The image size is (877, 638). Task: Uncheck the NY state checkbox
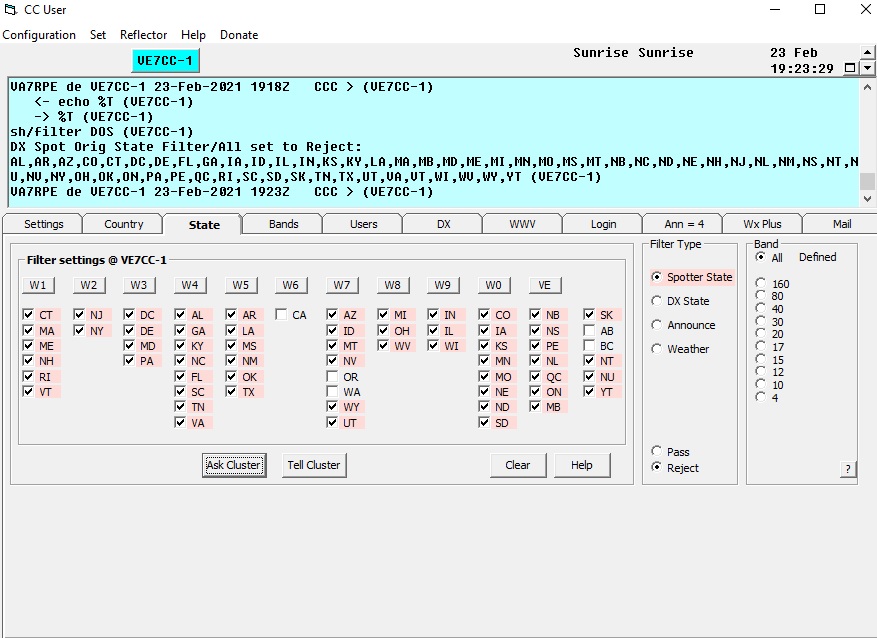pos(79,330)
